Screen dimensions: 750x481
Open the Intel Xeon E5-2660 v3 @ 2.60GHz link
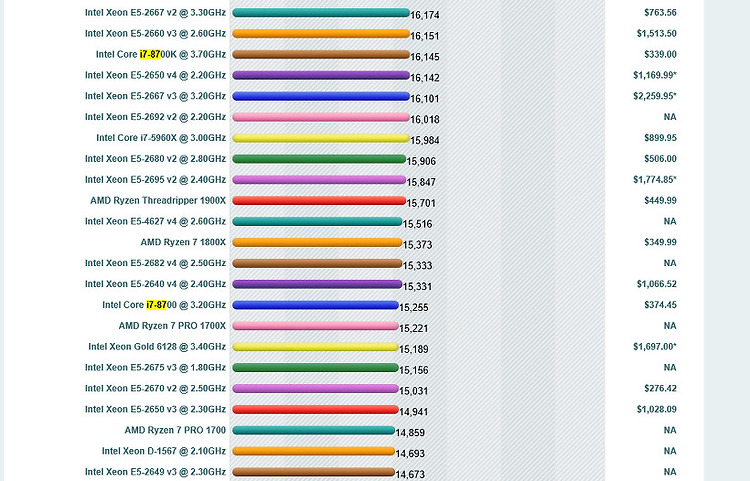pyautogui.click(x=155, y=33)
